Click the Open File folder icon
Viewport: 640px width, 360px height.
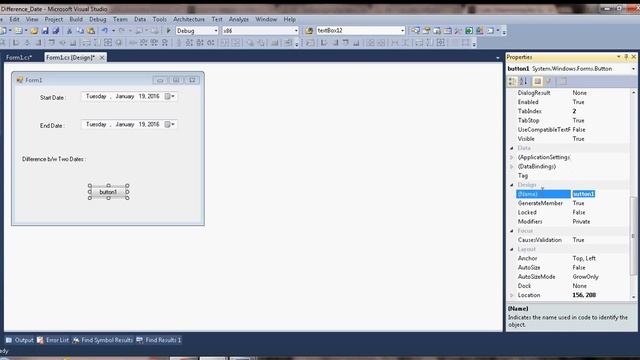point(34,31)
